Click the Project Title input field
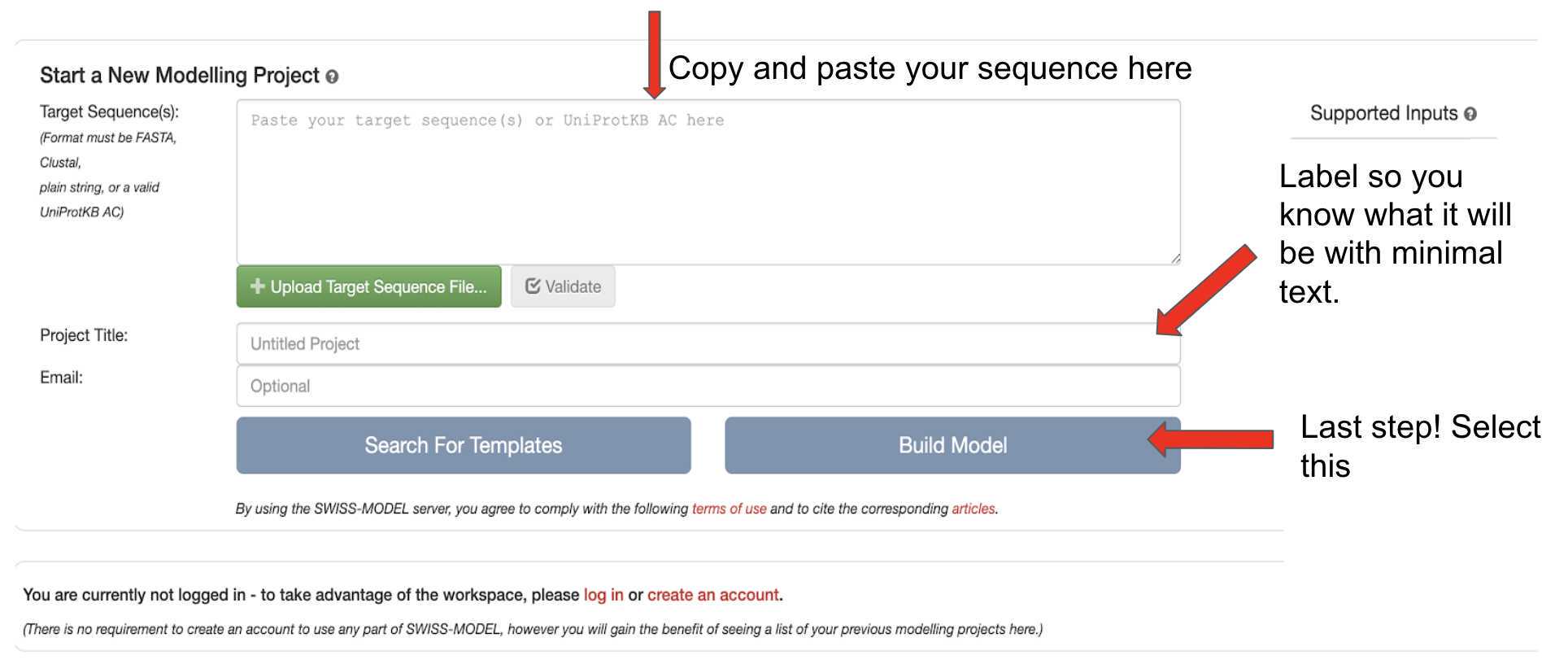Image resolution: width=1568 pixels, height=664 pixels. point(708,343)
